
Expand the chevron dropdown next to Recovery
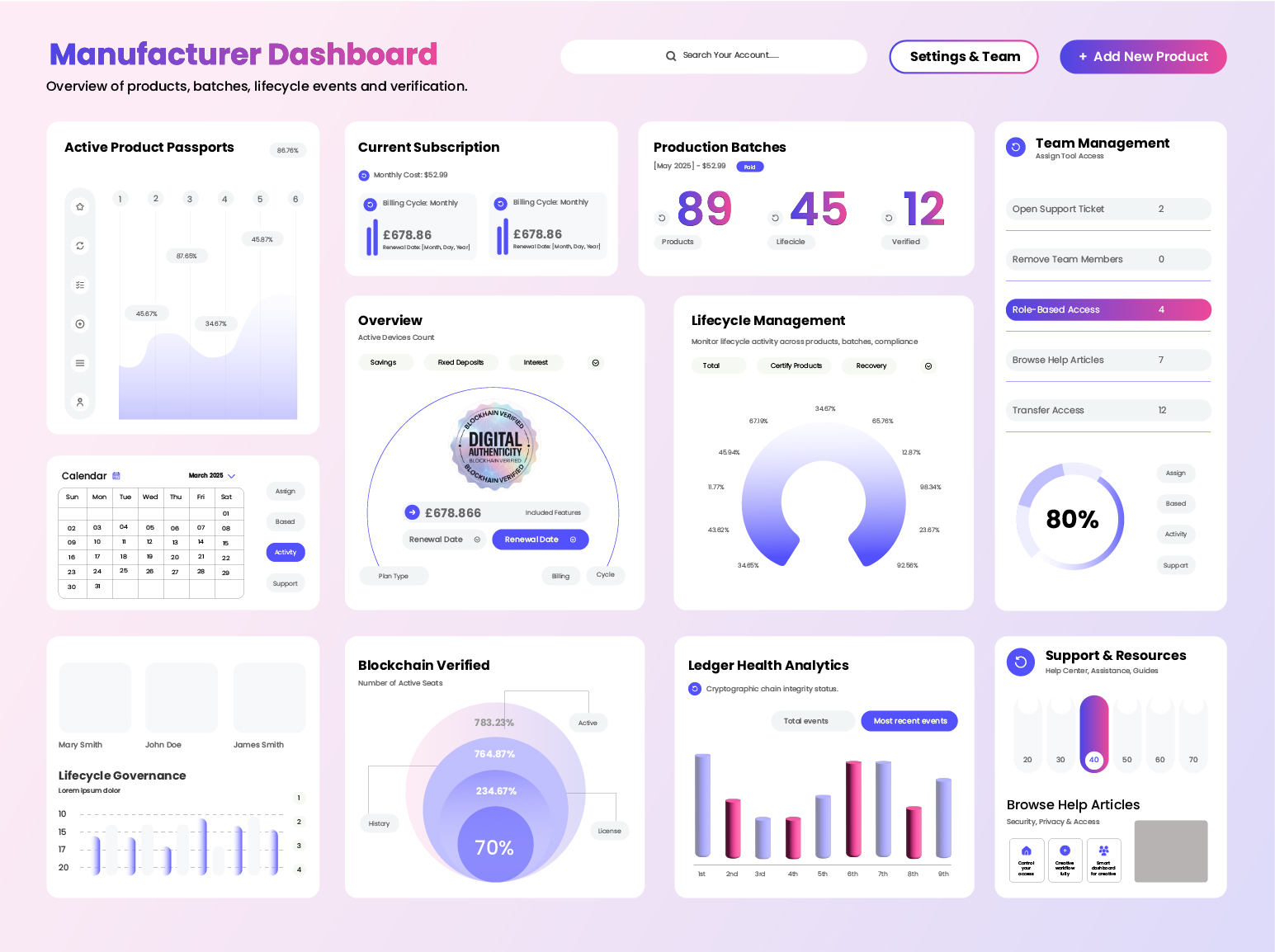pyautogui.click(x=928, y=366)
